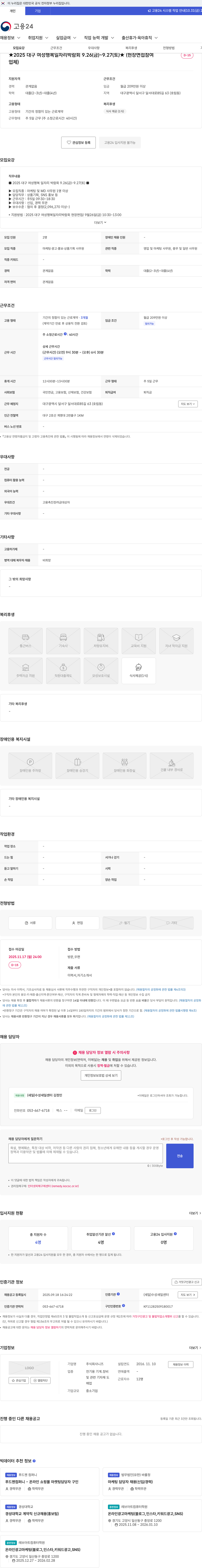This screenshot has width=202, height=1568.
Task: Click the 주택자금 지원 benefit icon
Action: click(26, 671)
